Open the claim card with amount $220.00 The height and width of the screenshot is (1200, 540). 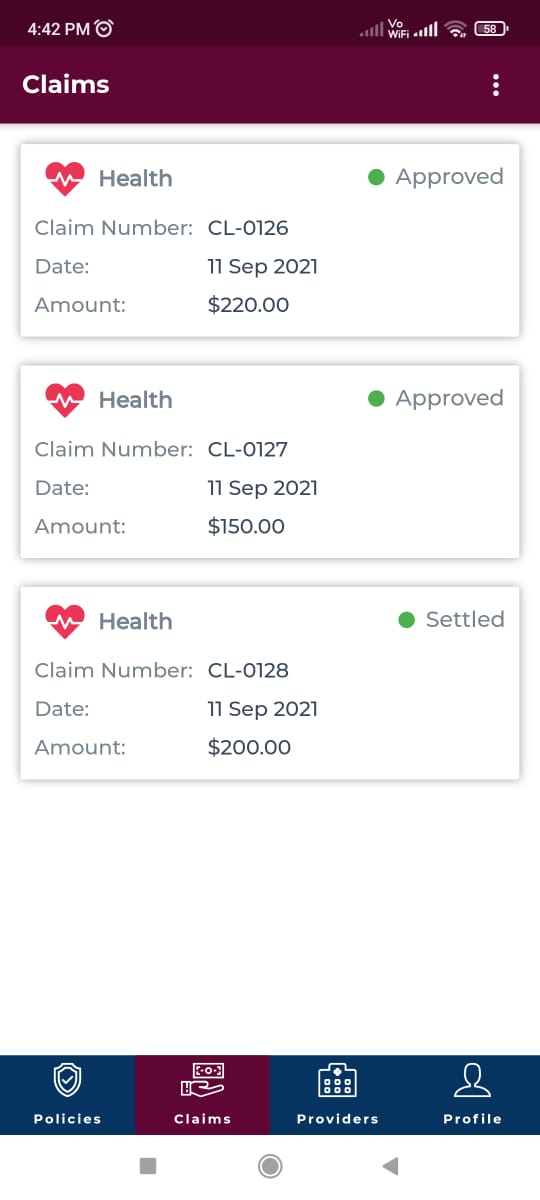point(270,240)
